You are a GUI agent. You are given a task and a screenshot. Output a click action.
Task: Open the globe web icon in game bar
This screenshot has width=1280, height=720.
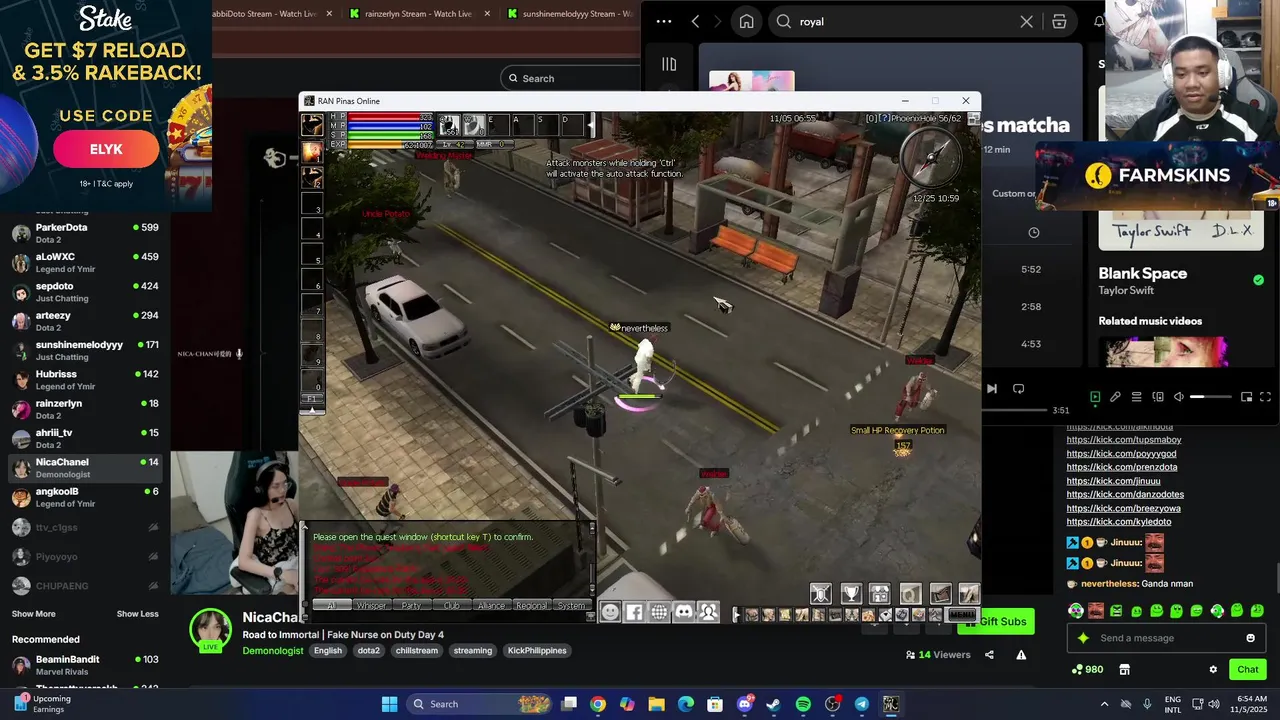point(659,612)
